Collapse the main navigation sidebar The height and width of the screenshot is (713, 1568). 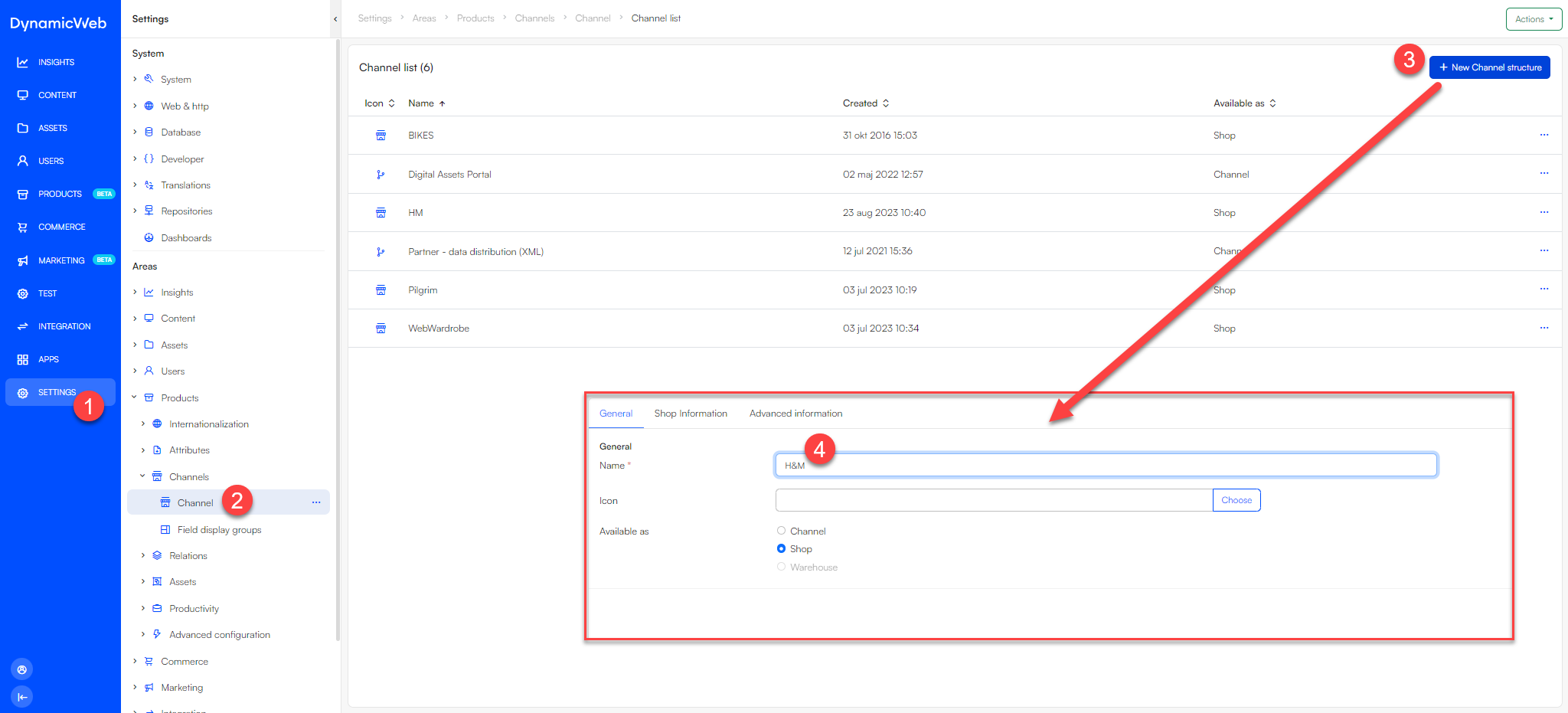22,697
